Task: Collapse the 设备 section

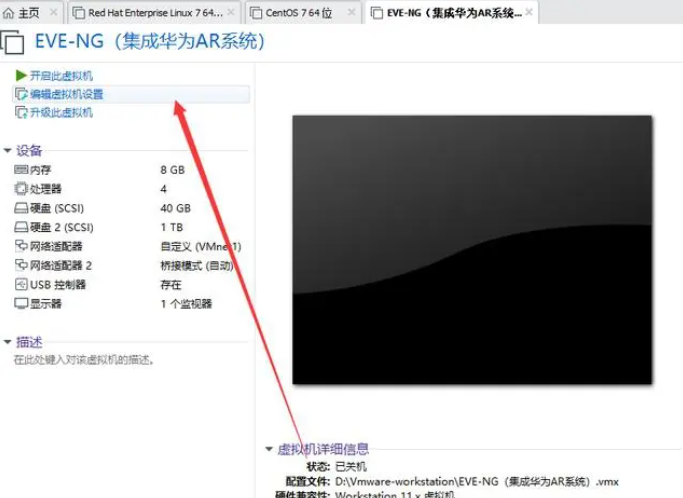Action: coord(7,150)
